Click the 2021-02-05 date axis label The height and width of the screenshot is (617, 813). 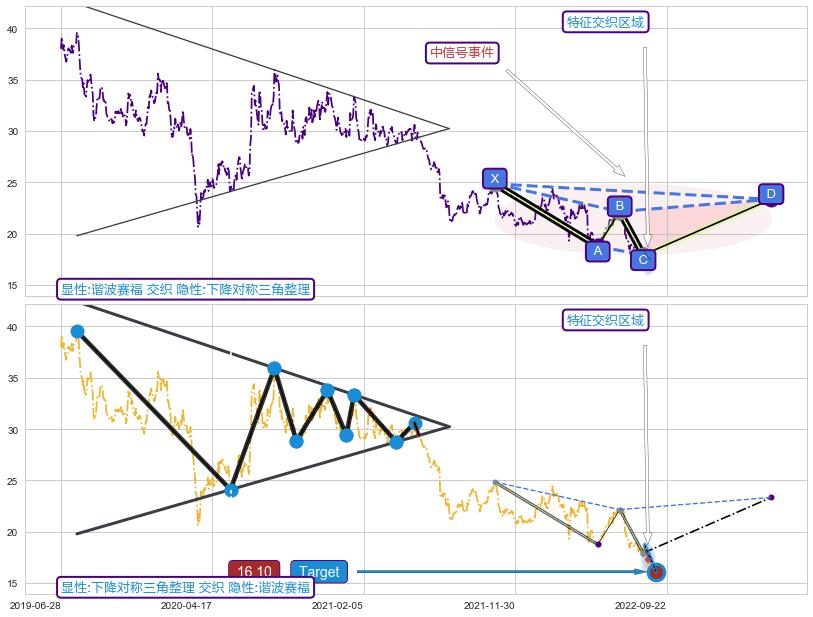pyautogui.click(x=337, y=605)
